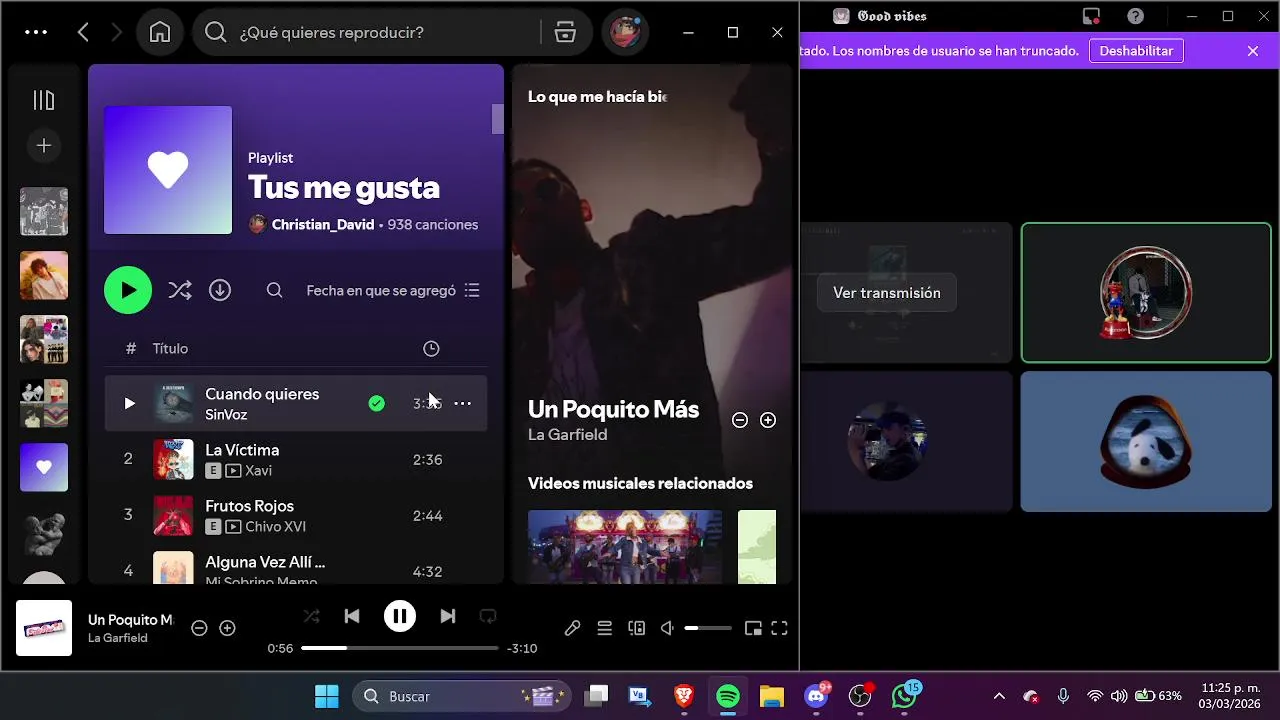Search within the playlist using the magnifier icon
The image size is (1280, 720).
coord(274,290)
